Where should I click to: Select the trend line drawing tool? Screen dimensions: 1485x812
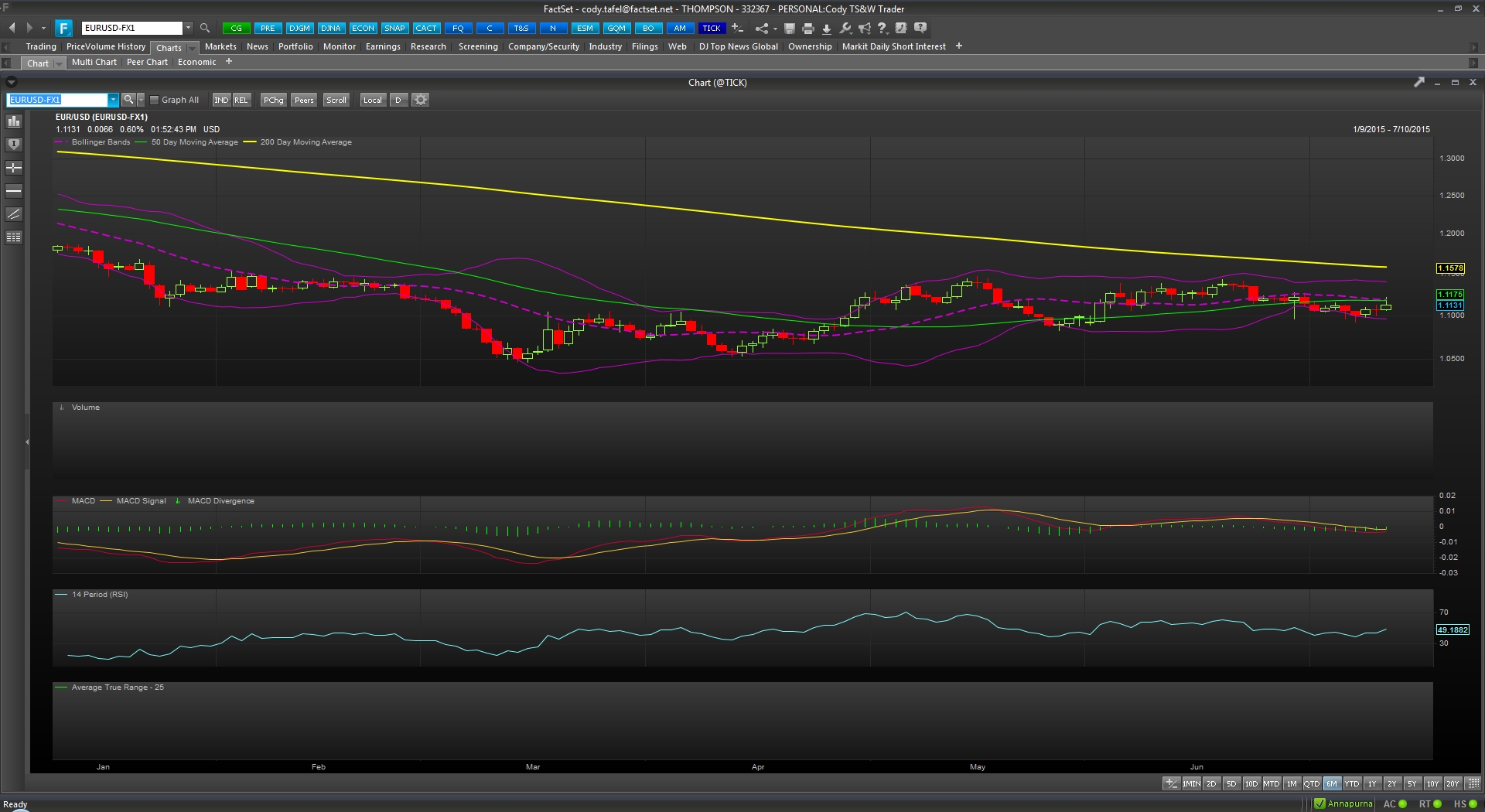[14, 214]
